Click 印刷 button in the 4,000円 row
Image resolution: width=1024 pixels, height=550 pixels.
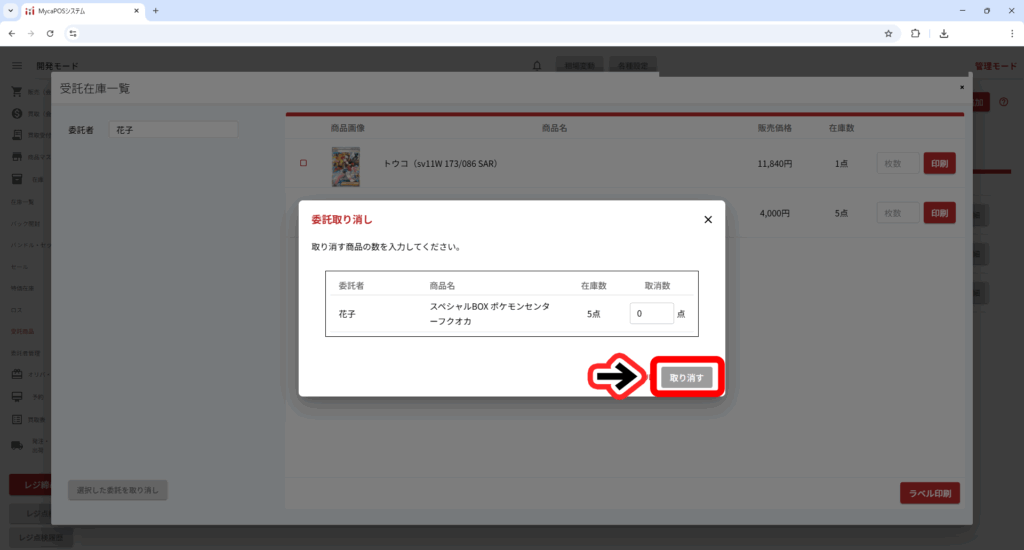(939, 213)
